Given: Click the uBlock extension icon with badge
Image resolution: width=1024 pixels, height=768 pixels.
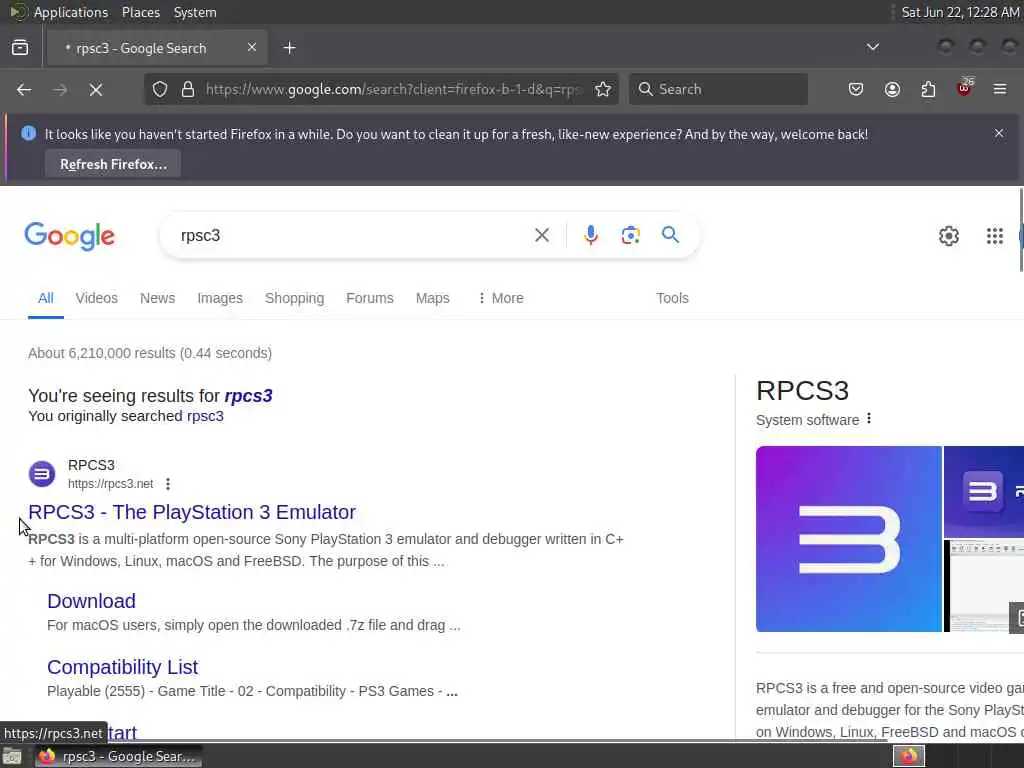Looking at the screenshot, I should pyautogui.click(x=965, y=88).
